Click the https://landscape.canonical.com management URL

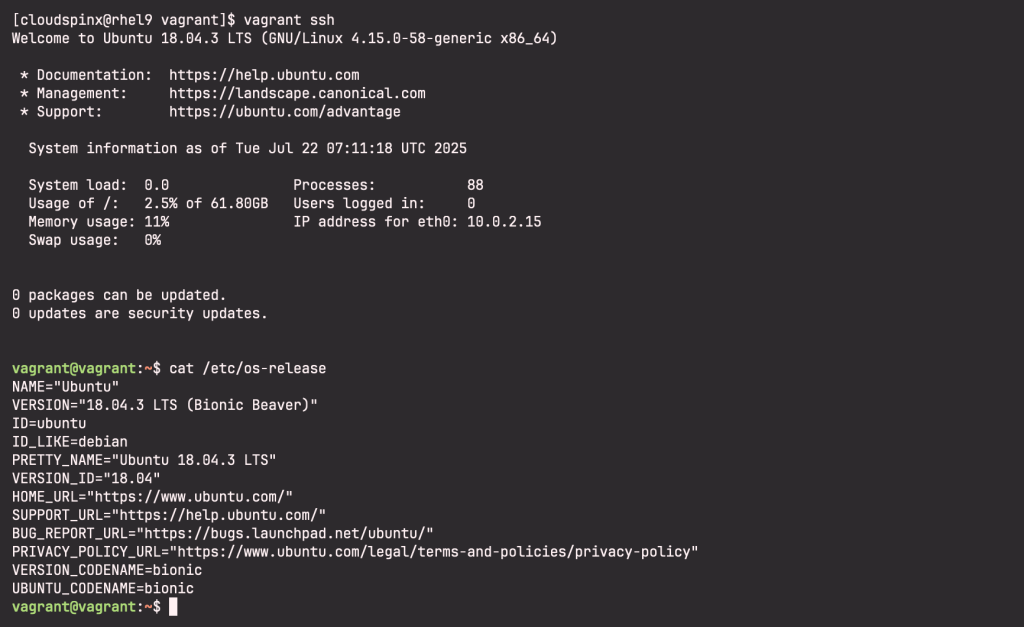297,93
